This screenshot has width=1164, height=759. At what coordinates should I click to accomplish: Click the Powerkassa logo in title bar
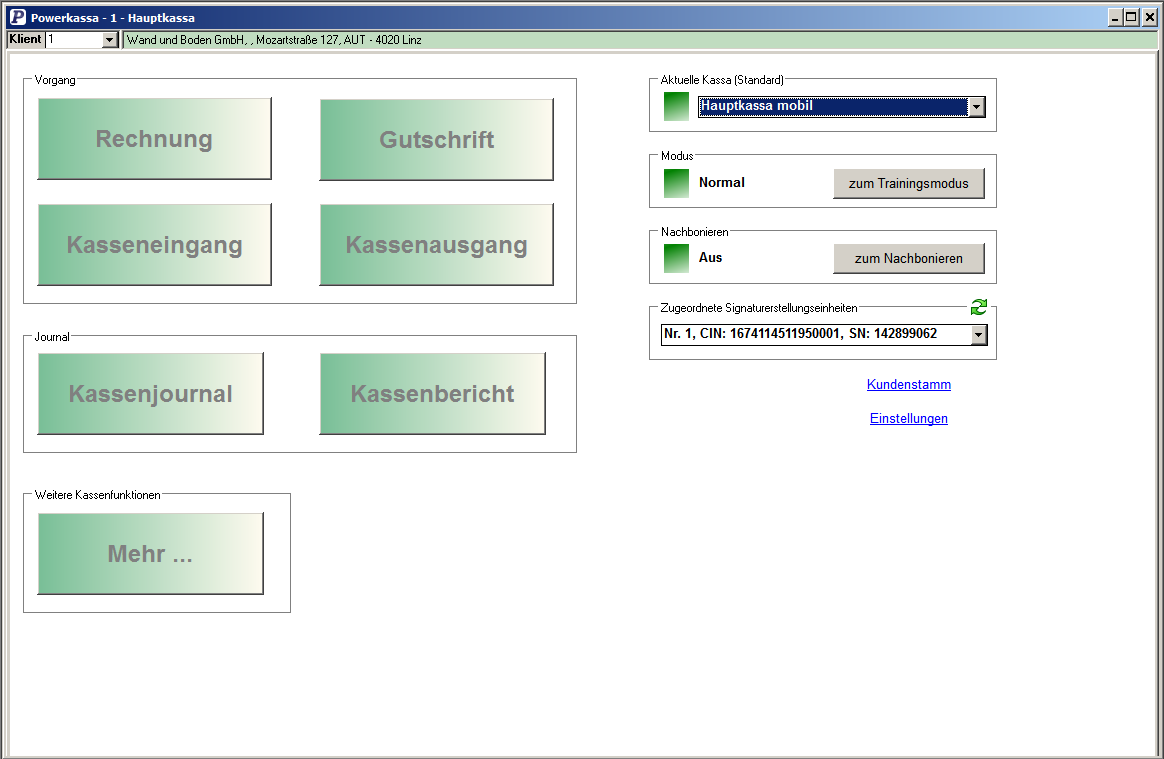click(17, 17)
